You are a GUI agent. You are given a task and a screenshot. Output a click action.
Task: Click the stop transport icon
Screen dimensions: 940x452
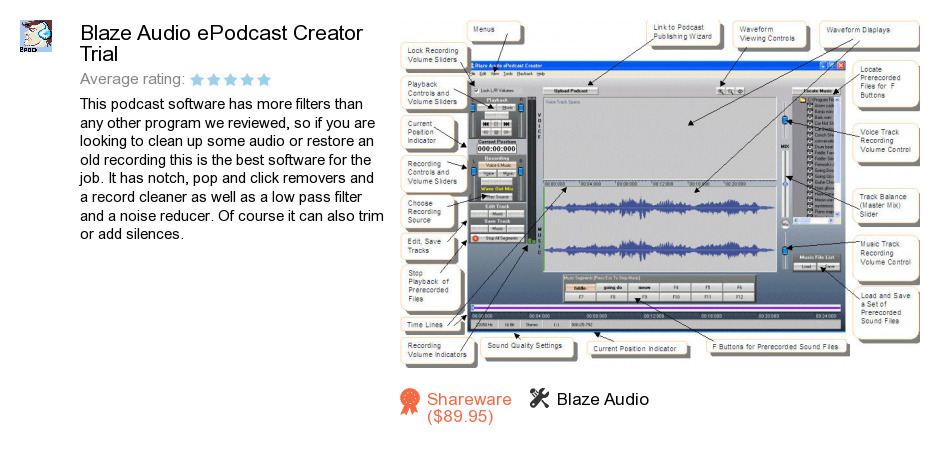[496, 132]
